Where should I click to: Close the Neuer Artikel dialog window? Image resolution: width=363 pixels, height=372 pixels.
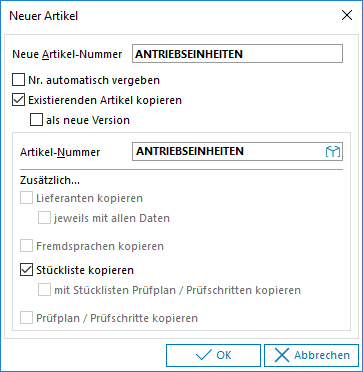click(x=347, y=15)
